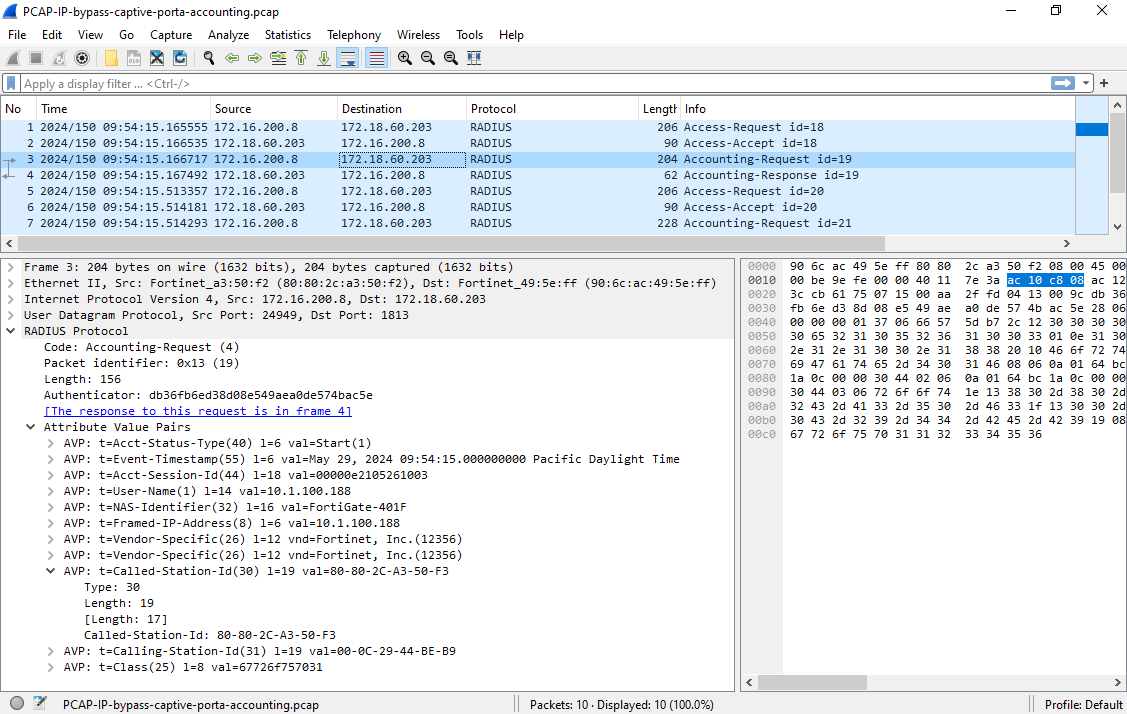Click the Stop capture icon
Viewport: 1127px width, 714px height.
coord(34,58)
